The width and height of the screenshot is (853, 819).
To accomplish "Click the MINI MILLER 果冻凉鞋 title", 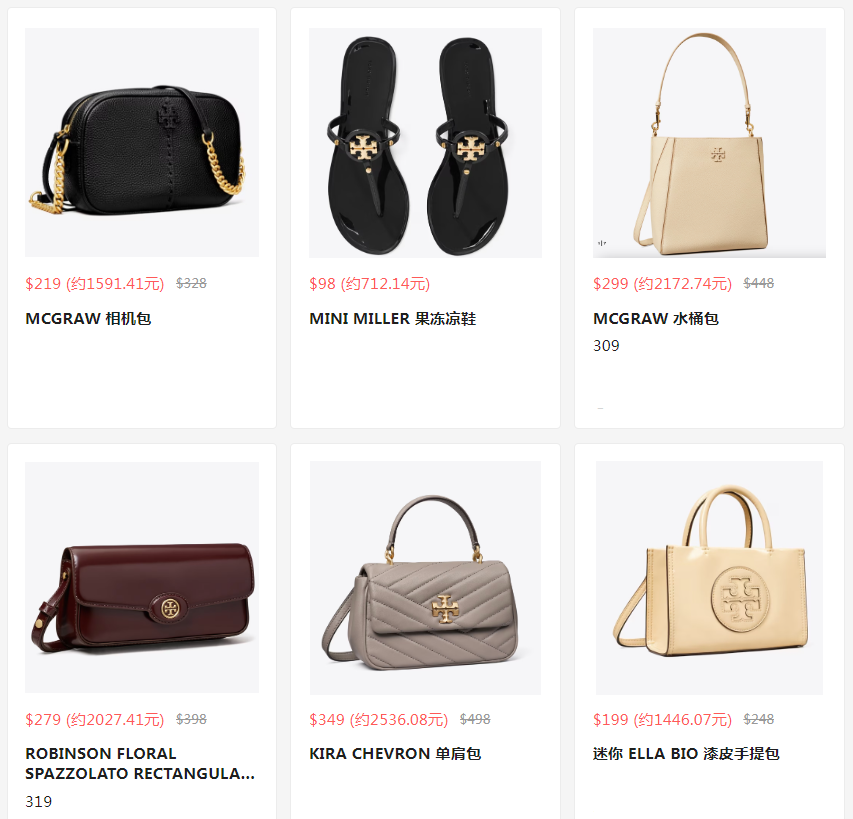I will click(392, 318).
